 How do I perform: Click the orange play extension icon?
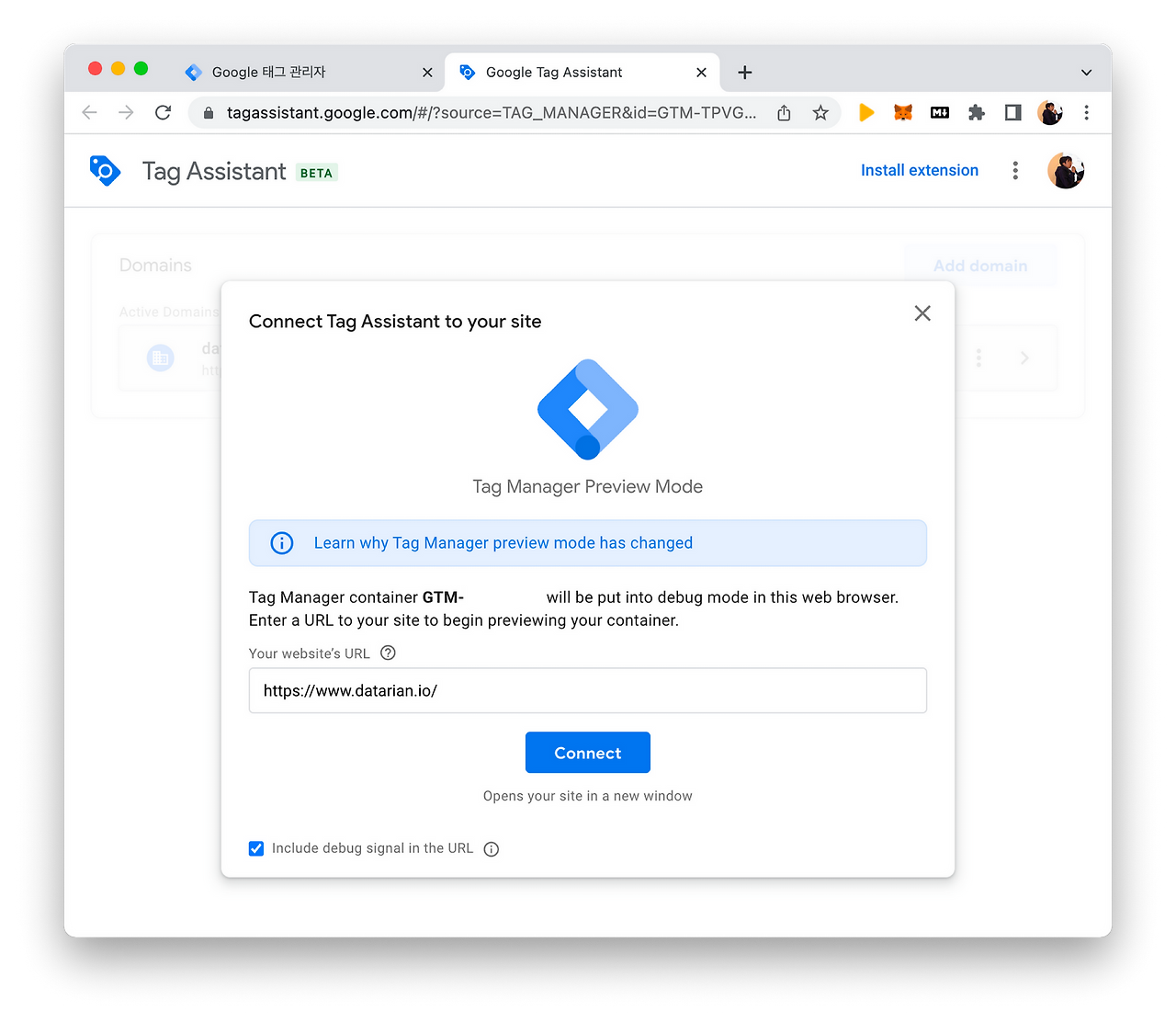pos(866,112)
